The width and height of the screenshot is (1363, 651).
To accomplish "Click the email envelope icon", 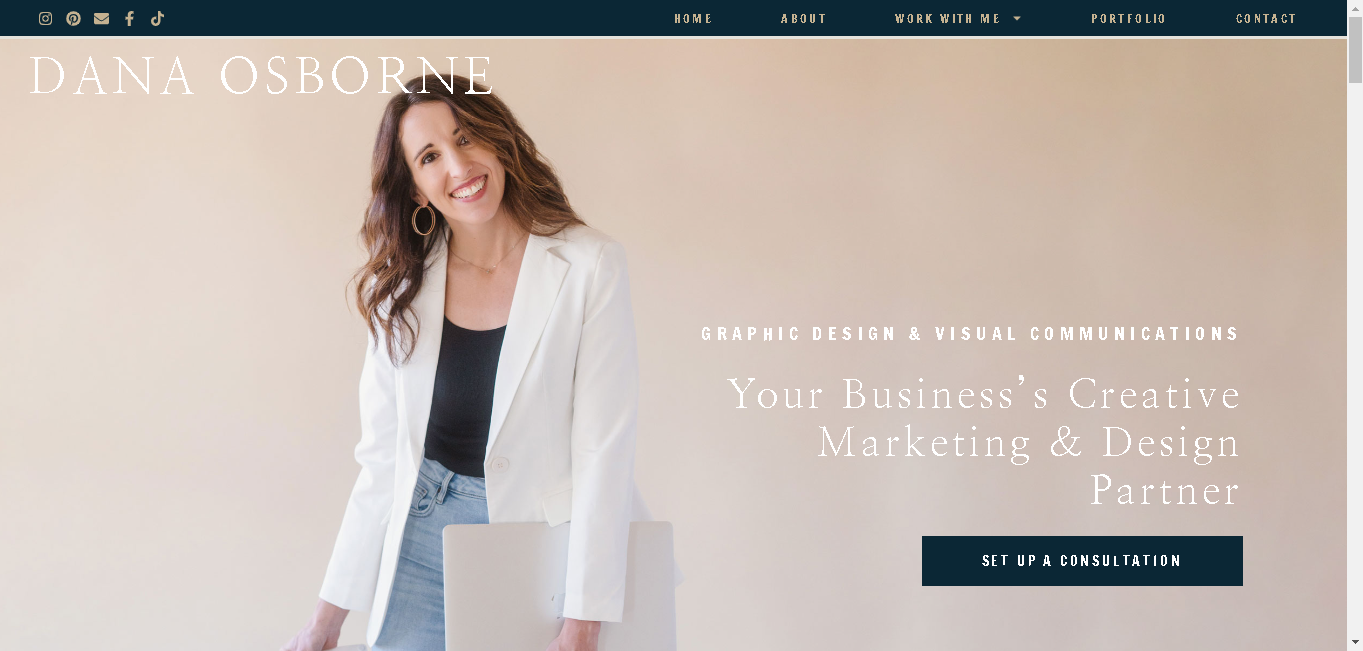I will [x=101, y=18].
